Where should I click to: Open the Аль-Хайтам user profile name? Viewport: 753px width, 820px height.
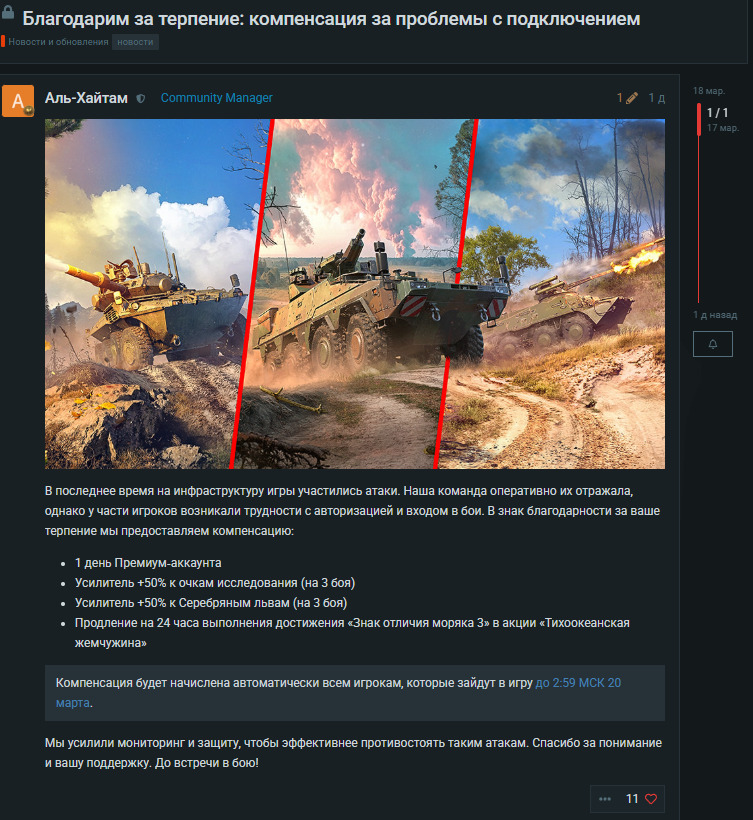pos(86,98)
